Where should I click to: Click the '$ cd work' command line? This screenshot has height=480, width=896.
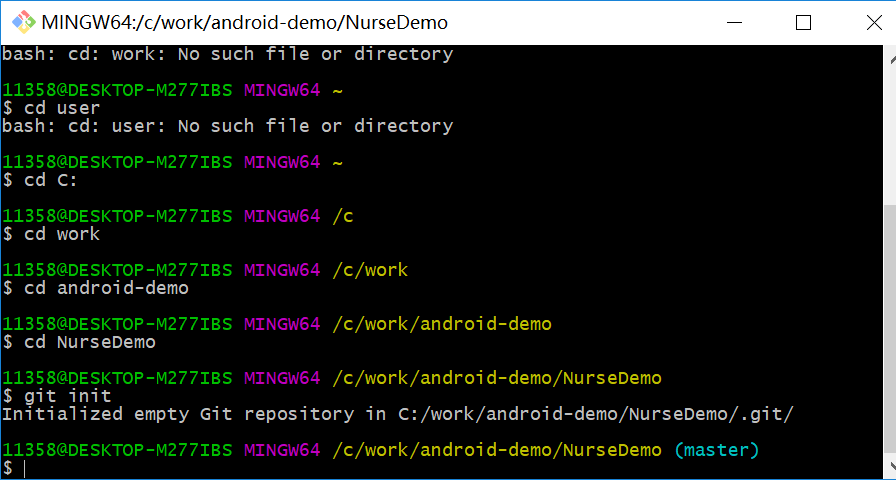tap(51, 234)
